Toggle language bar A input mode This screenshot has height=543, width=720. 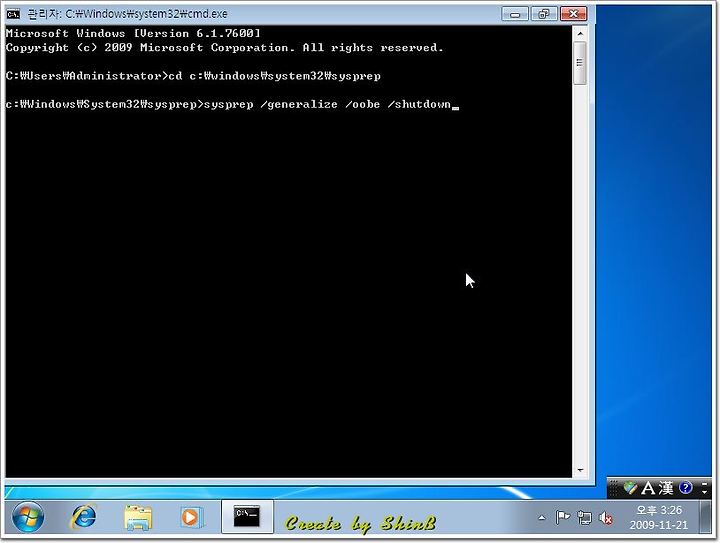point(648,488)
